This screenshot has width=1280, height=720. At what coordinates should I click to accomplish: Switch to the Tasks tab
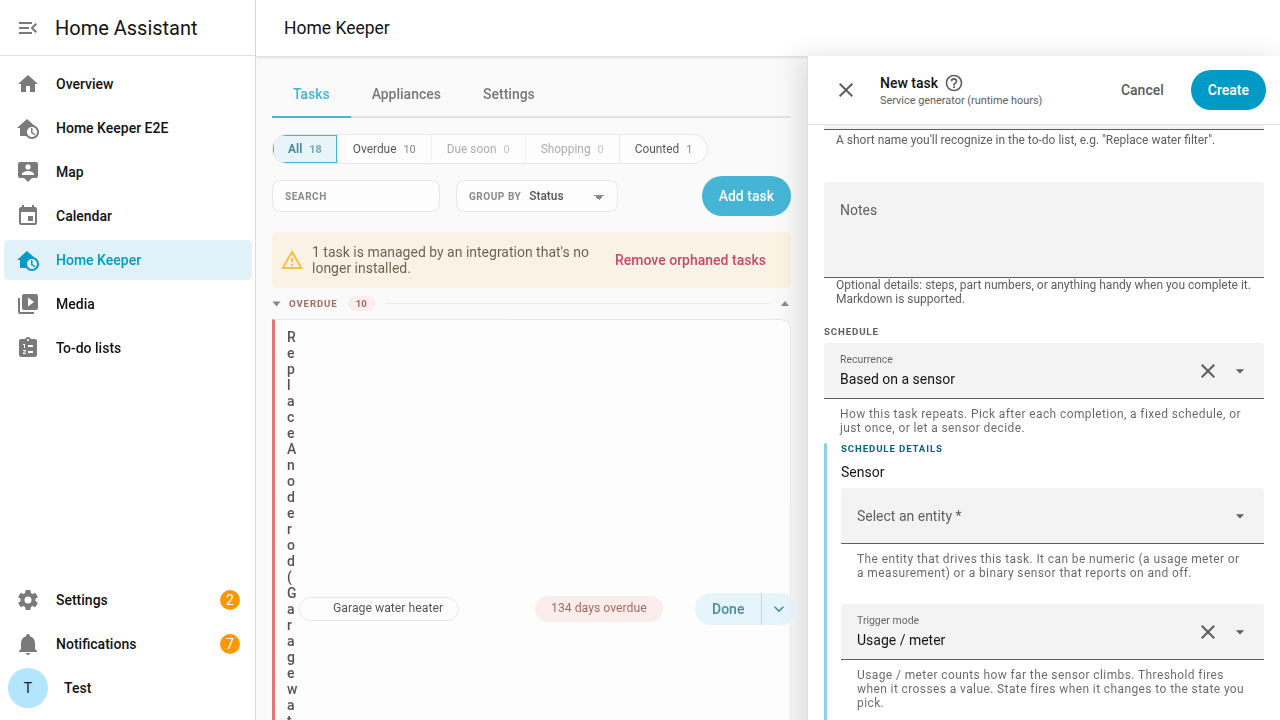311,94
